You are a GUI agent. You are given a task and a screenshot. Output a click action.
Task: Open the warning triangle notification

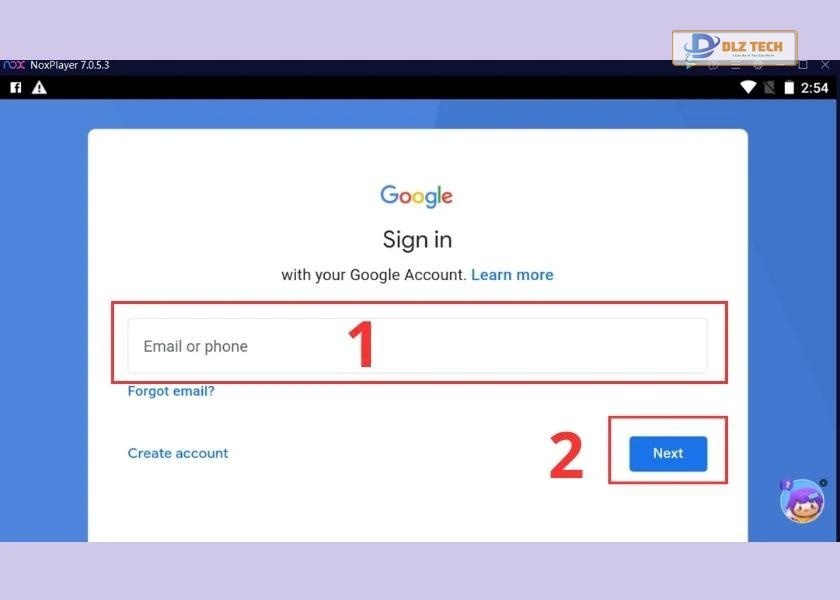click(x=39, y=87)
